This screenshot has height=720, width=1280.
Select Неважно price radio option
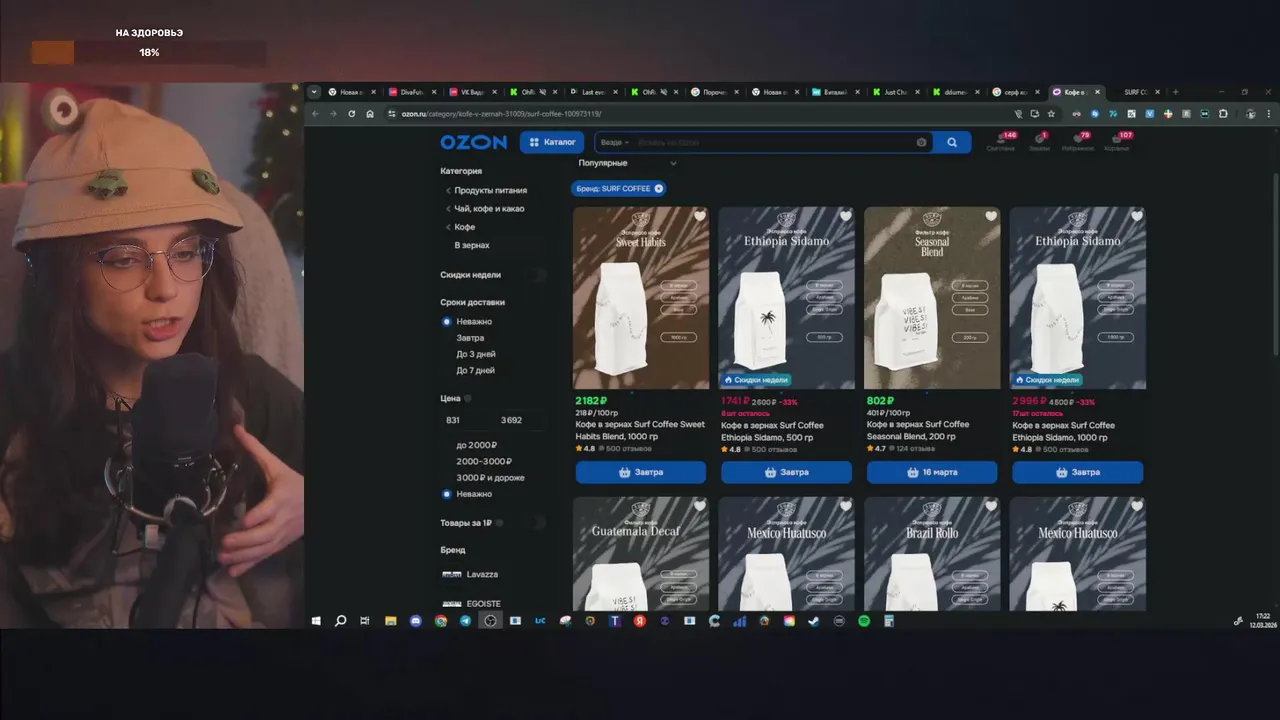(447, 494)
